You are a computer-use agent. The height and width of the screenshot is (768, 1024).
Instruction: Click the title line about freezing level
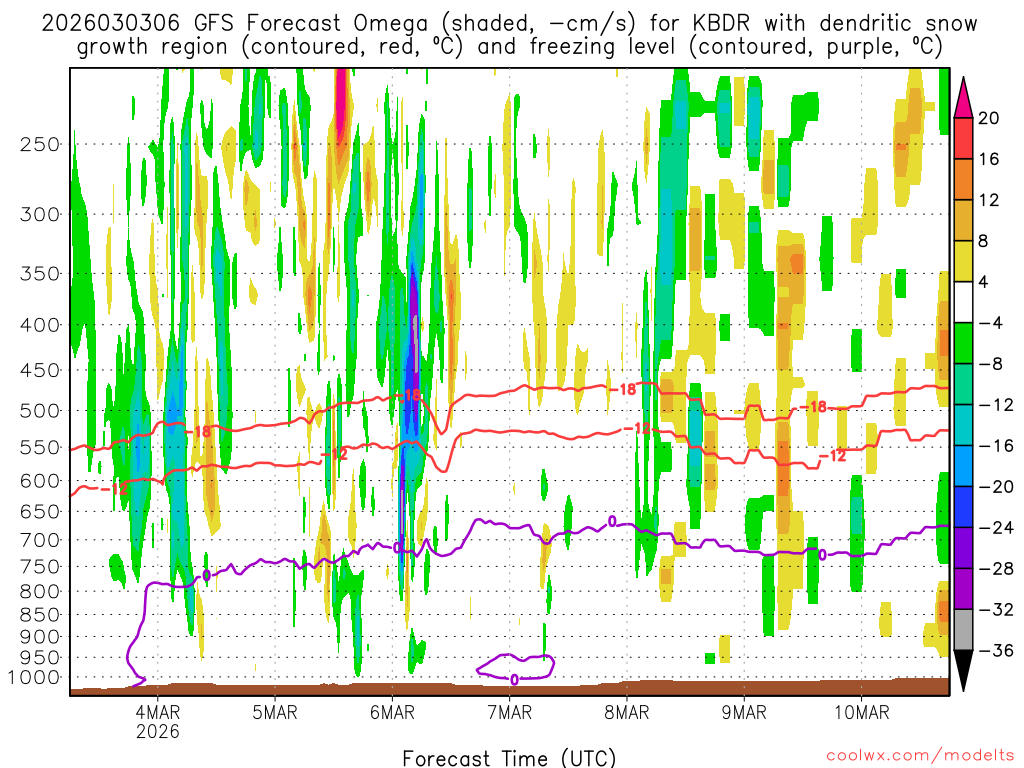point(509,47)
